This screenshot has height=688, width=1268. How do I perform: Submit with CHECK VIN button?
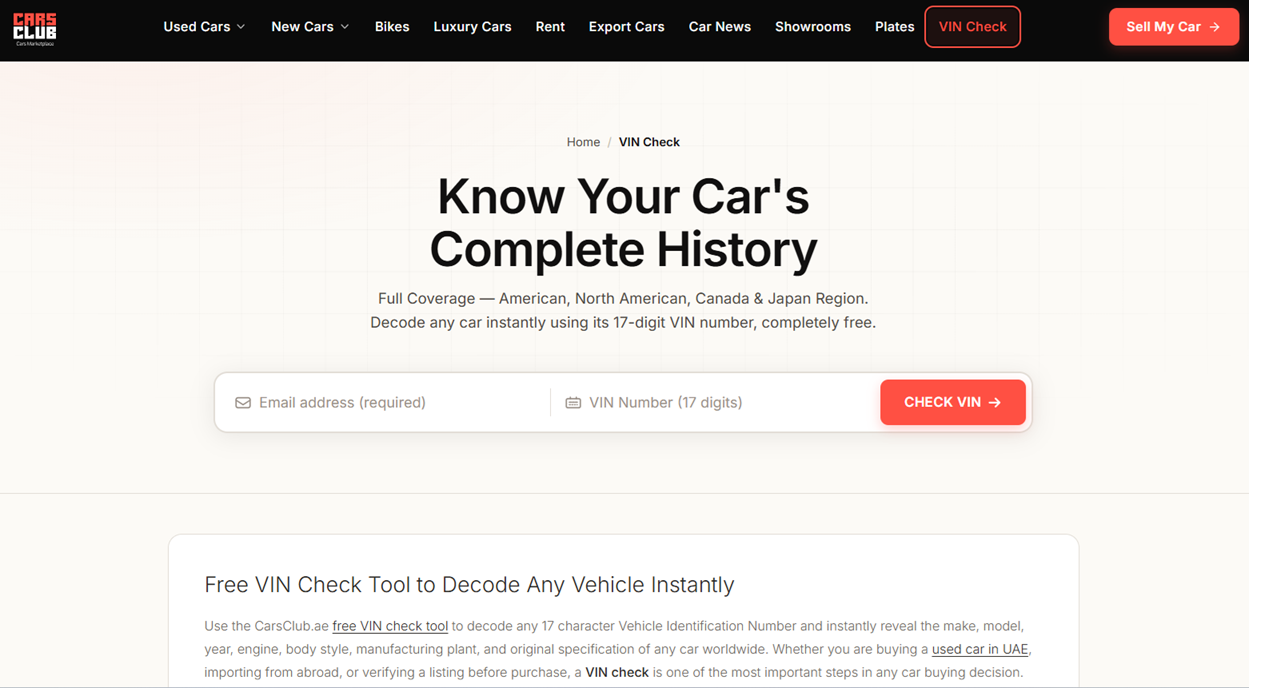tap(953, 402)
